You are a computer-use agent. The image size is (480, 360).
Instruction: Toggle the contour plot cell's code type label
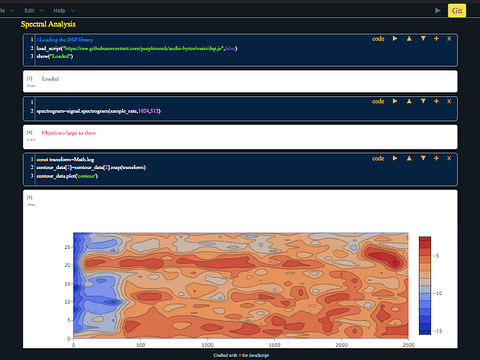point(378,158)
